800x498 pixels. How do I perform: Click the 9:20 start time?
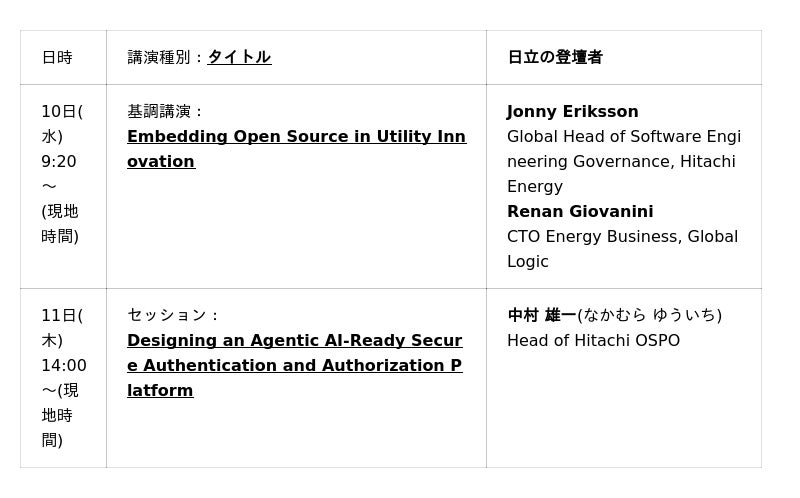click(59, 161)
